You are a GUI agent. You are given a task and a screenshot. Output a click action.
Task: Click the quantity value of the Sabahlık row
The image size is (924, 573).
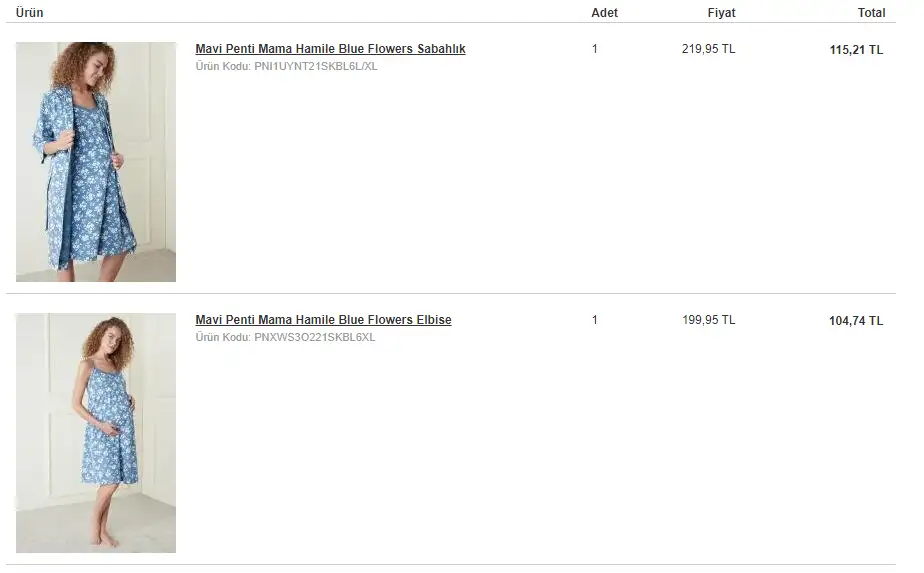click(595, 49)
